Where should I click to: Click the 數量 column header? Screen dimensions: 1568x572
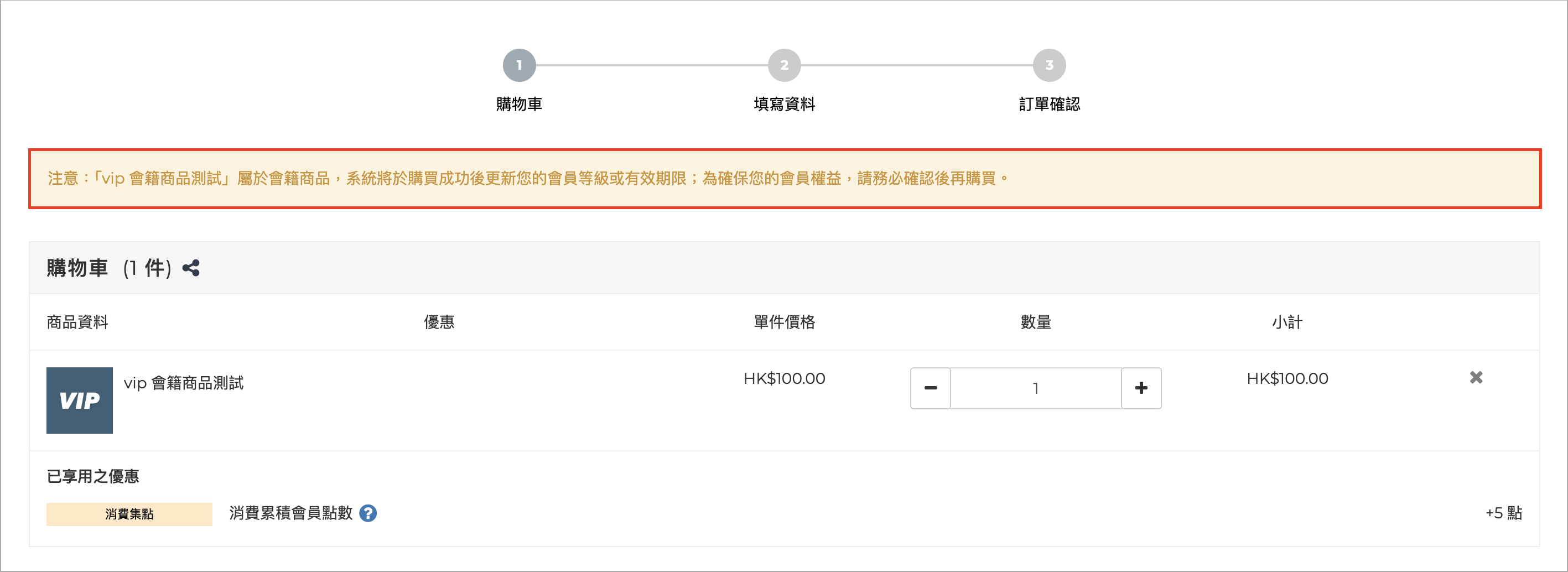[1035, 322]
